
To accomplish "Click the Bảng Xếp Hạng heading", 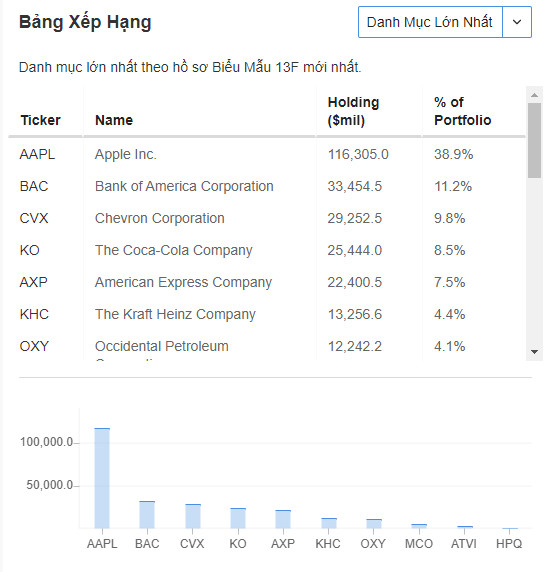I will [85, 23].
